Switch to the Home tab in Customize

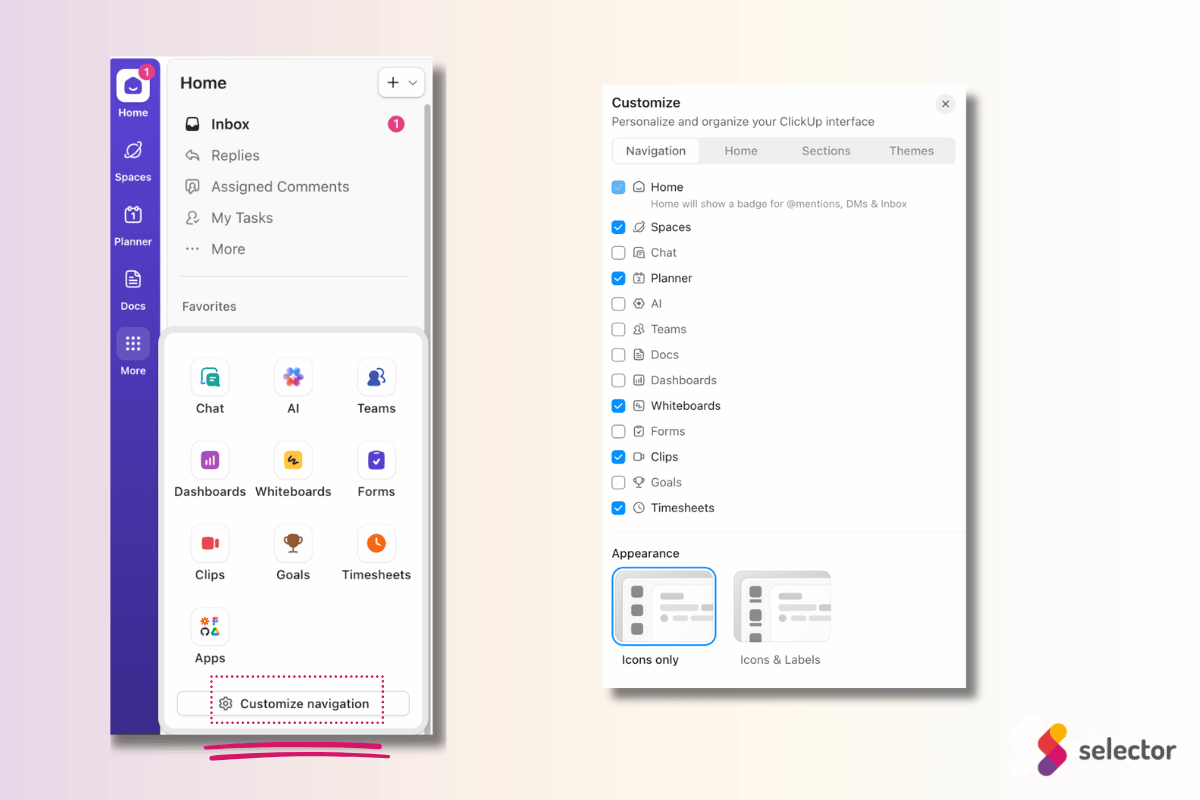(x=741, y=151)
